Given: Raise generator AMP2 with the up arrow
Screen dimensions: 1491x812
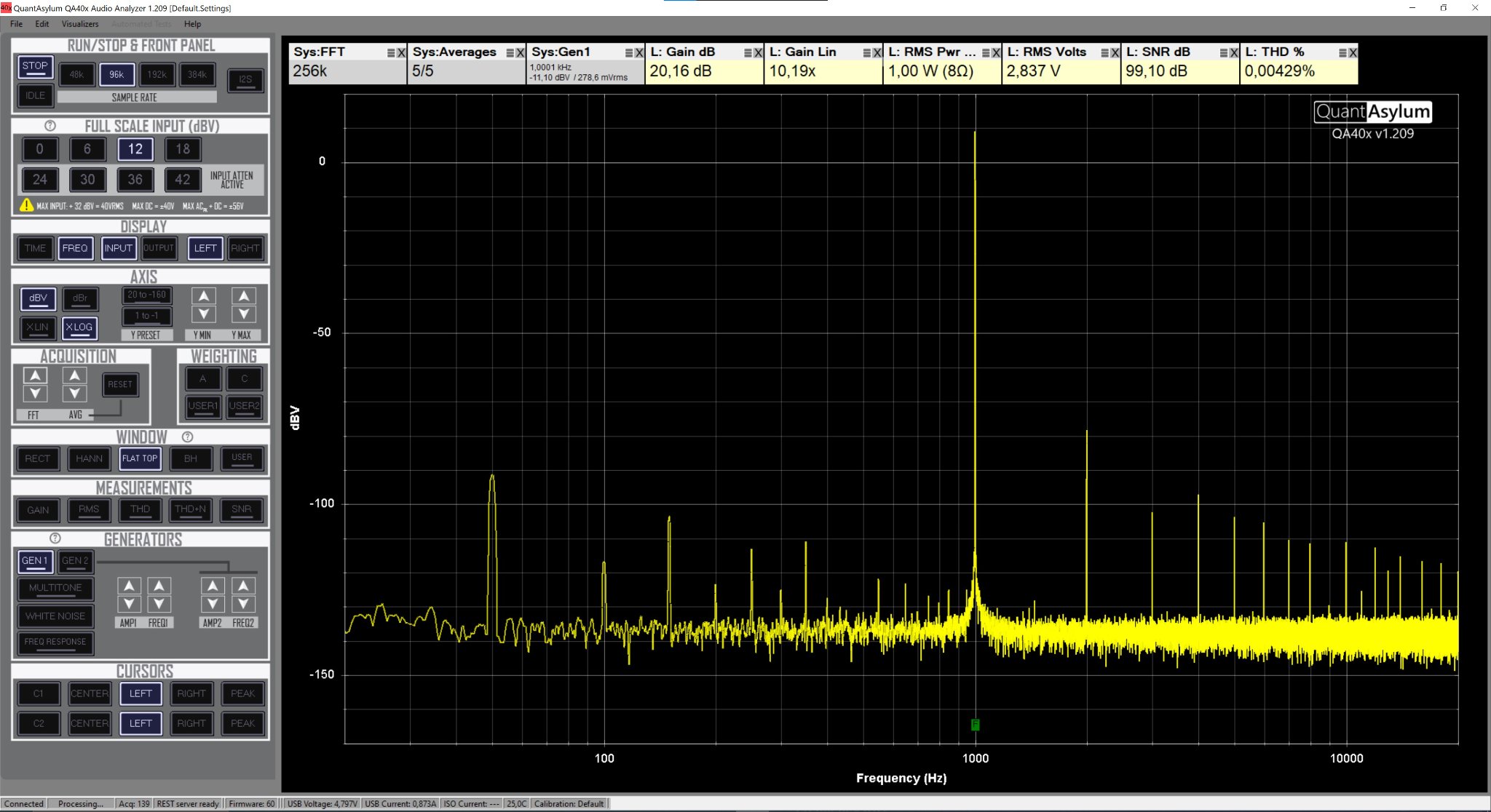Looking at the screenshot, I should pyautogui.click(x=213, y=586).
